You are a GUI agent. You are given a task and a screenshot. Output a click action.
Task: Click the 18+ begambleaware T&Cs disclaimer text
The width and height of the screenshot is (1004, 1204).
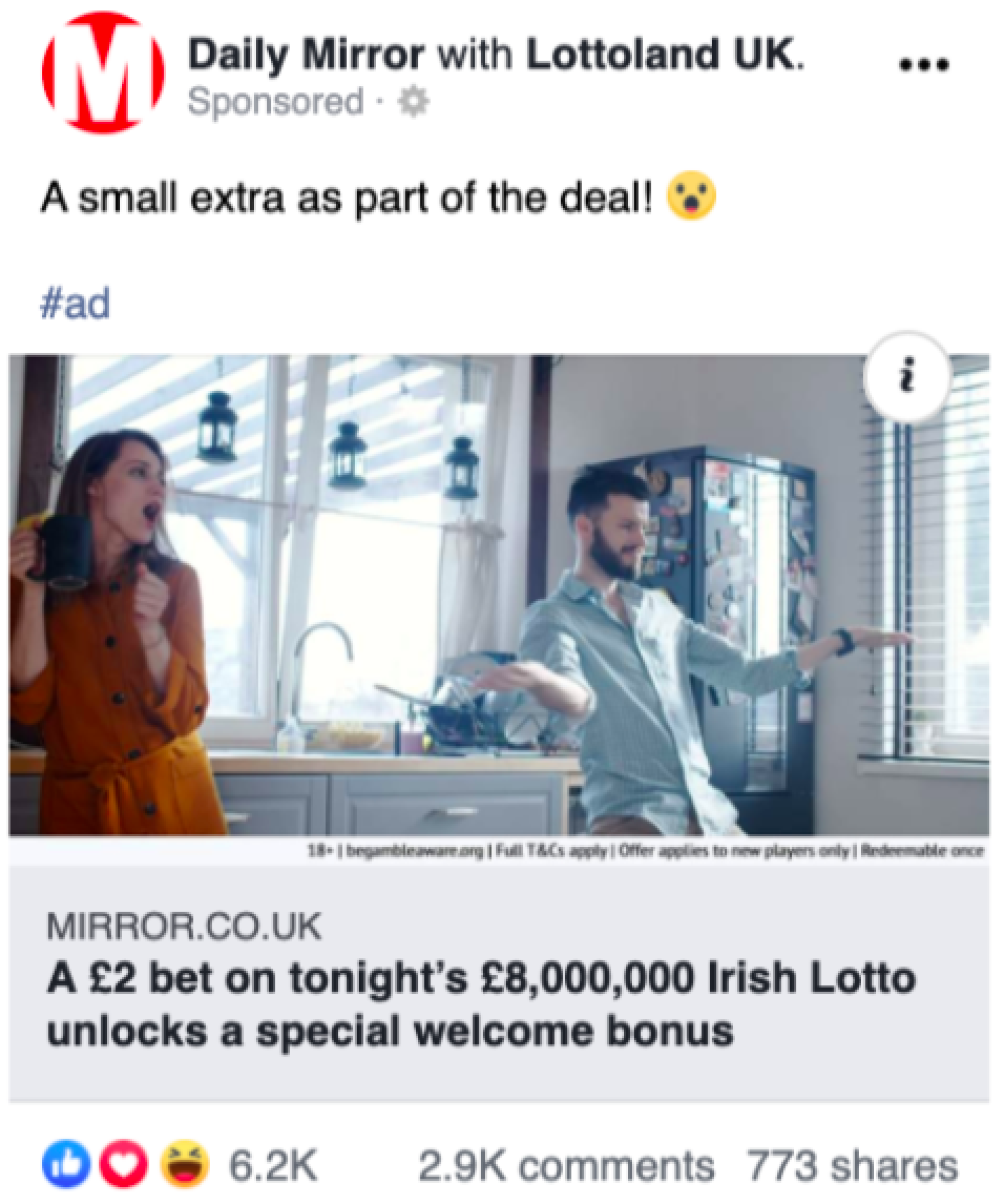(646, 851)
